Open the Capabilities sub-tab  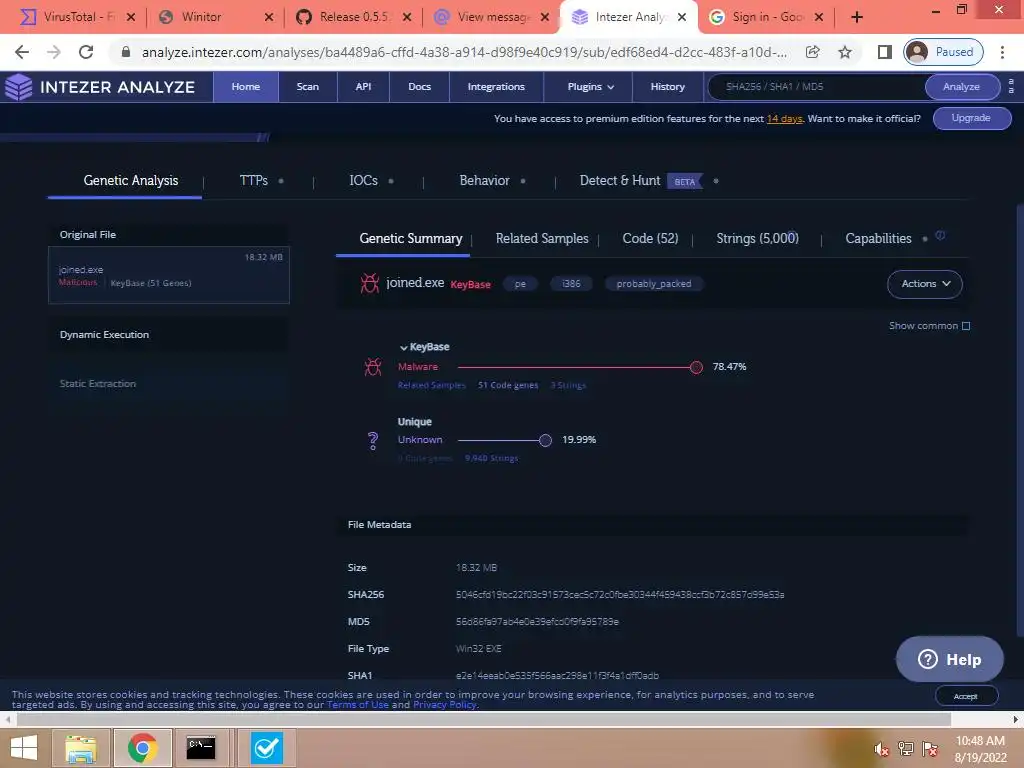[878, 239]
